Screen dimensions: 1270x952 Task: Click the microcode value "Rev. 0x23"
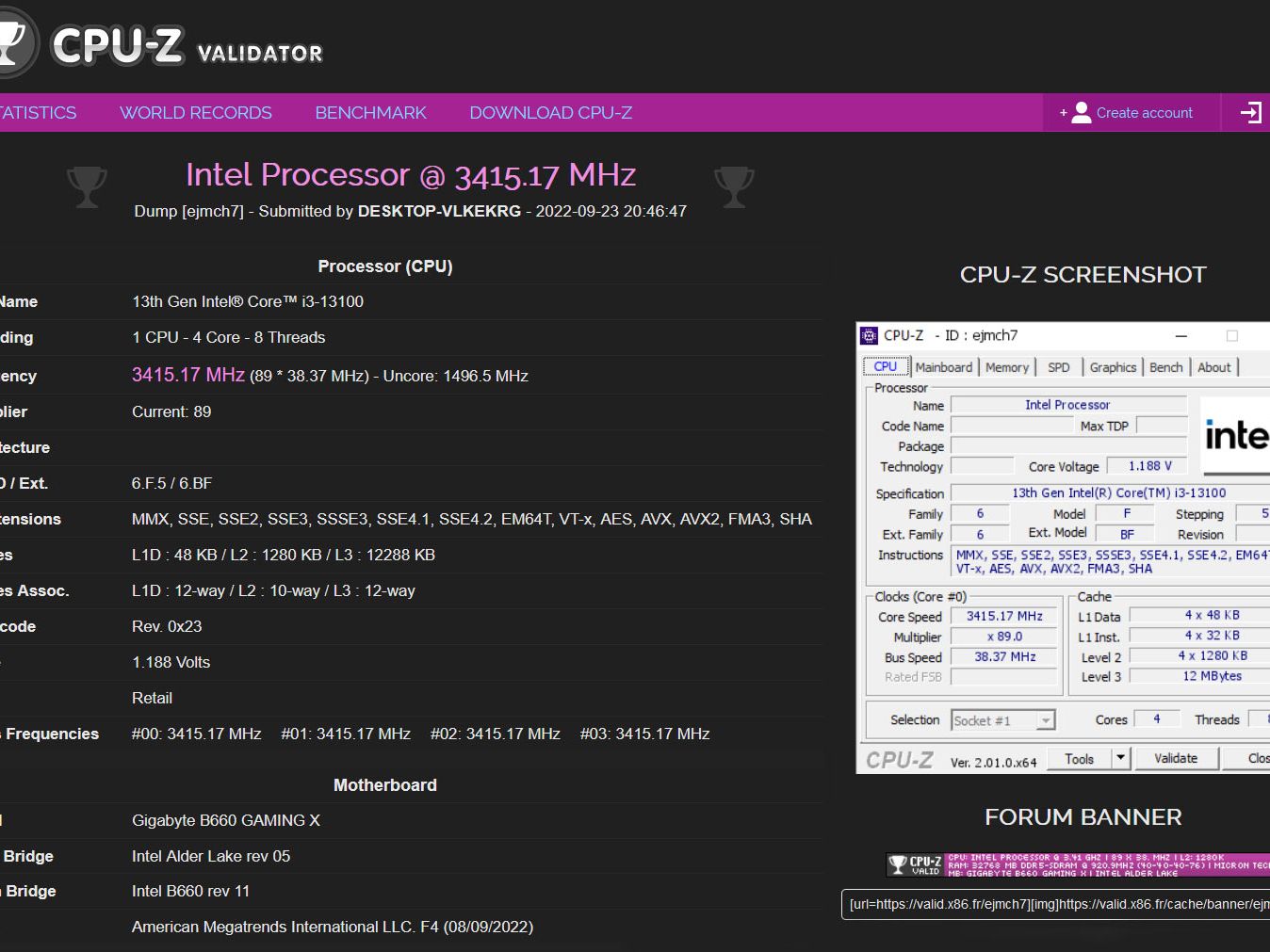[x=167, y=627]
